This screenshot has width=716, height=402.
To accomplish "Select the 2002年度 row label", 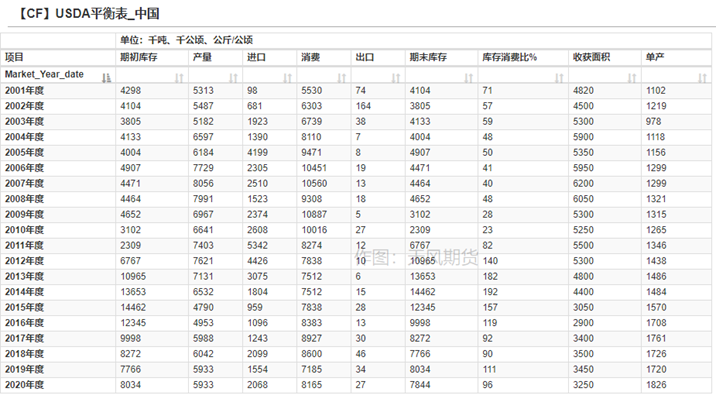I will [24, 106].
